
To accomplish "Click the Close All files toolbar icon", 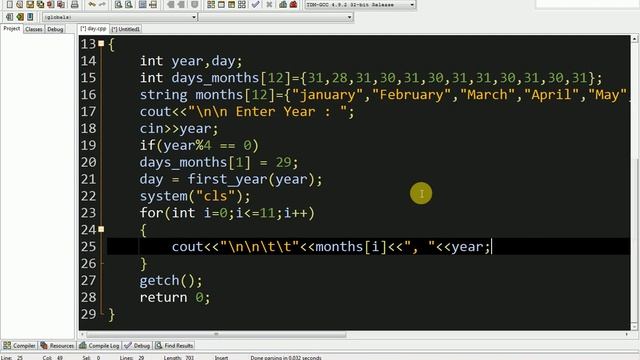I will [x=61, y=4].
